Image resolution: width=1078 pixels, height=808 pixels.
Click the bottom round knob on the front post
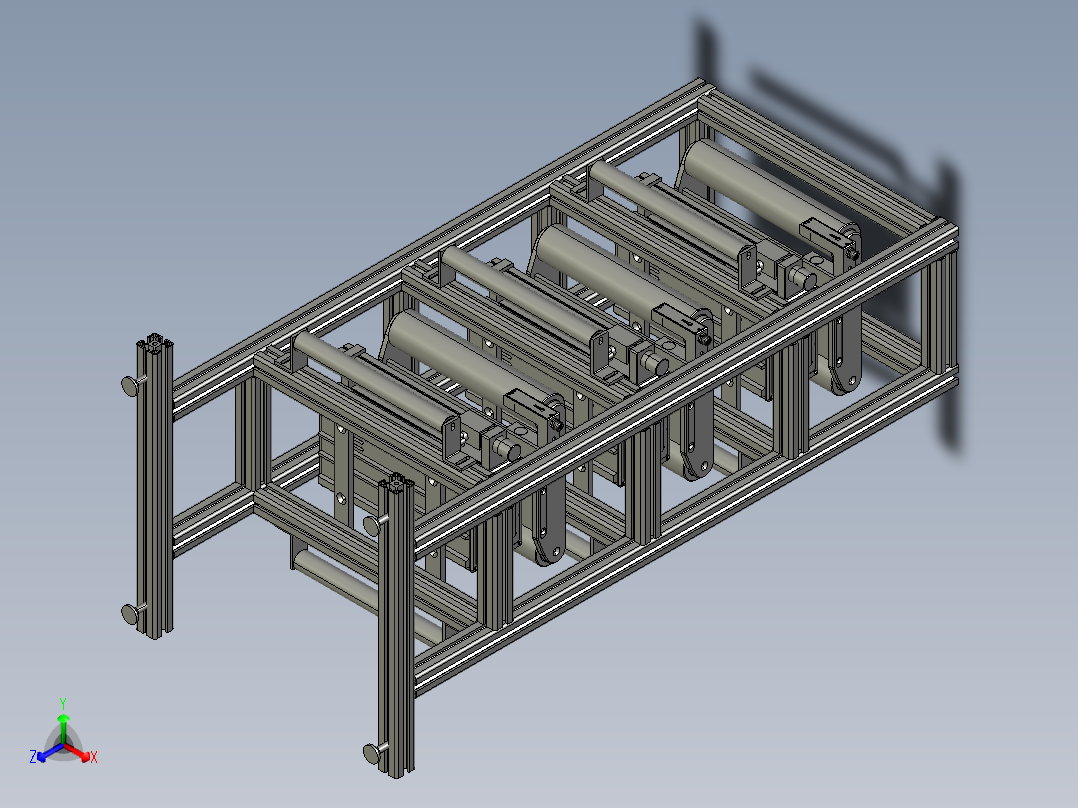click(372, 754)
